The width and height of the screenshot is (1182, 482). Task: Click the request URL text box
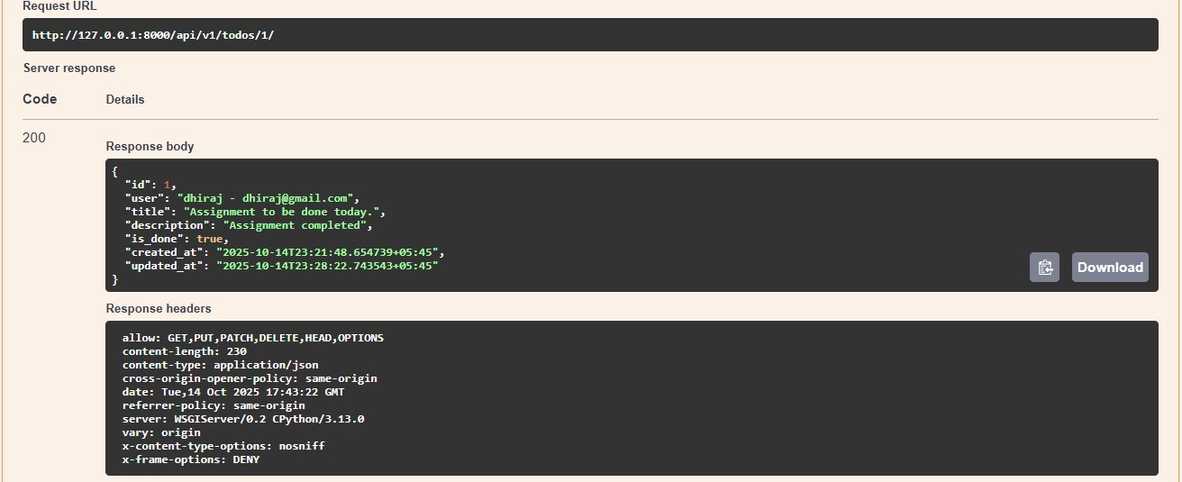(x=590, y=35)
